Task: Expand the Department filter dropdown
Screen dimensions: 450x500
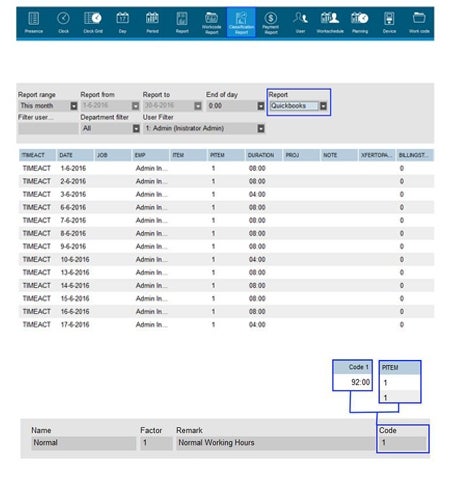Action: (136, 128)
